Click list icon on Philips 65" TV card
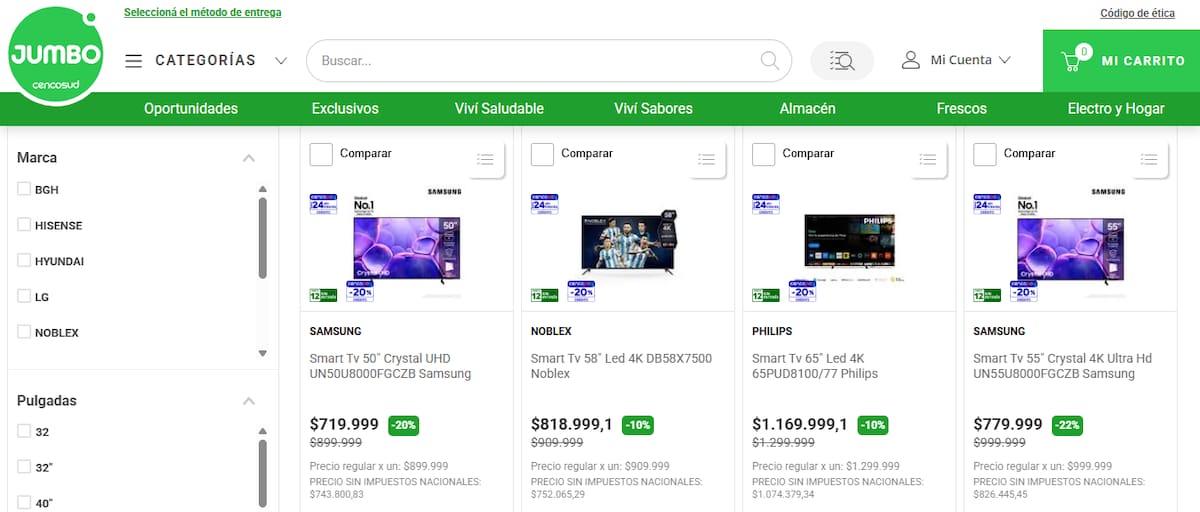 [928, 159]
